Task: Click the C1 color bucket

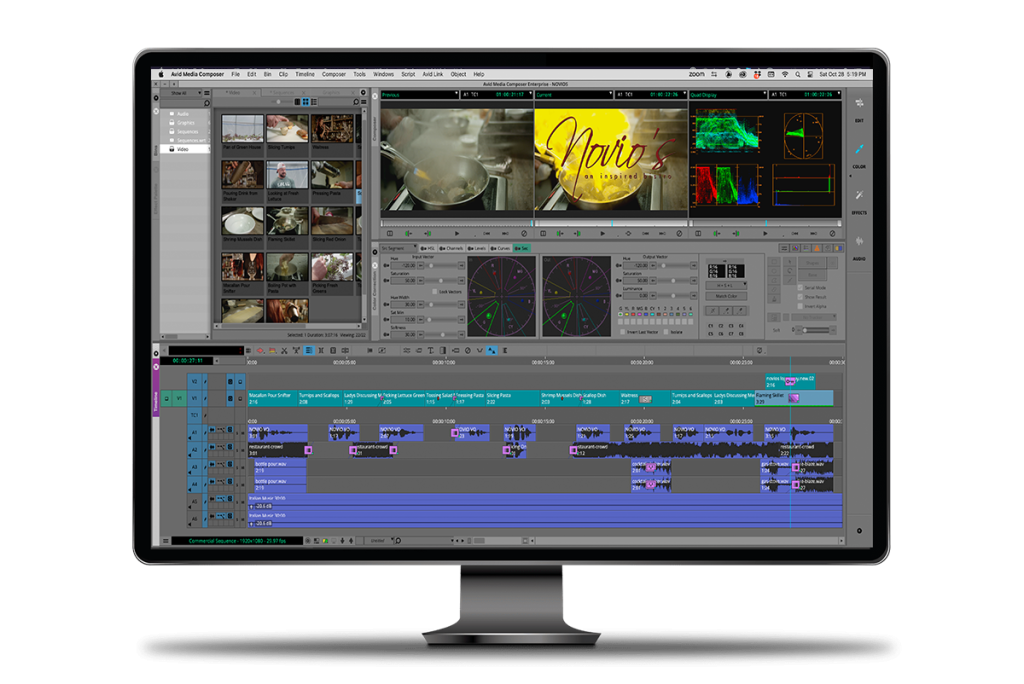Action: (x=711, y=325)
